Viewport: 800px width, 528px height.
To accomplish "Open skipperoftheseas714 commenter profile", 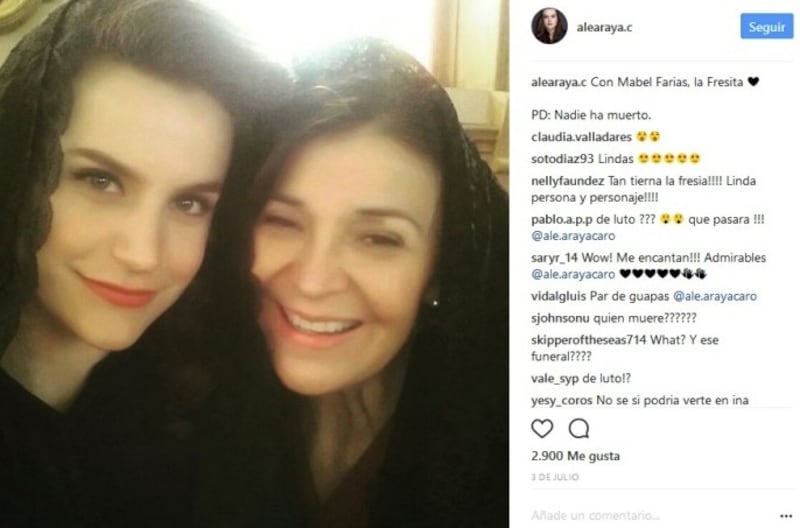I will coord(588,340).
